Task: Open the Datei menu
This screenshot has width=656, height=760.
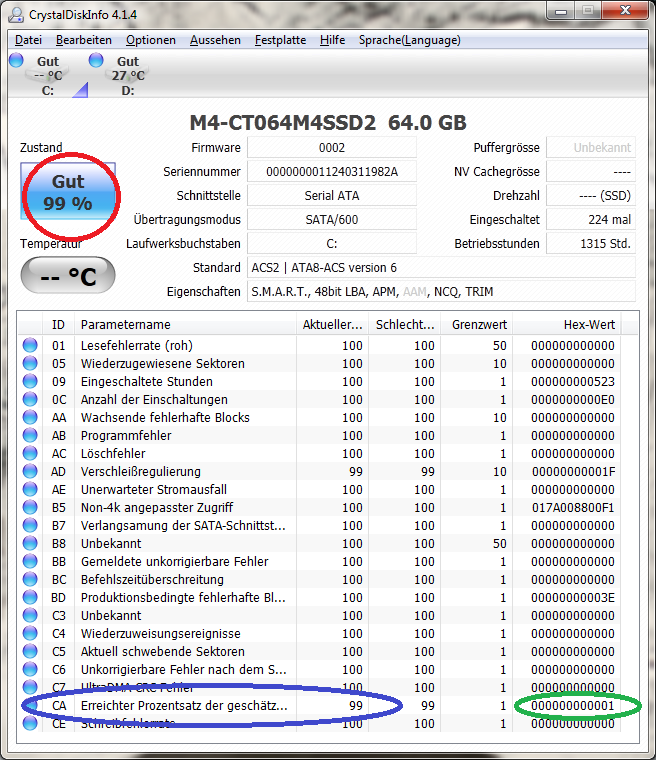Action: pos(28,40)
